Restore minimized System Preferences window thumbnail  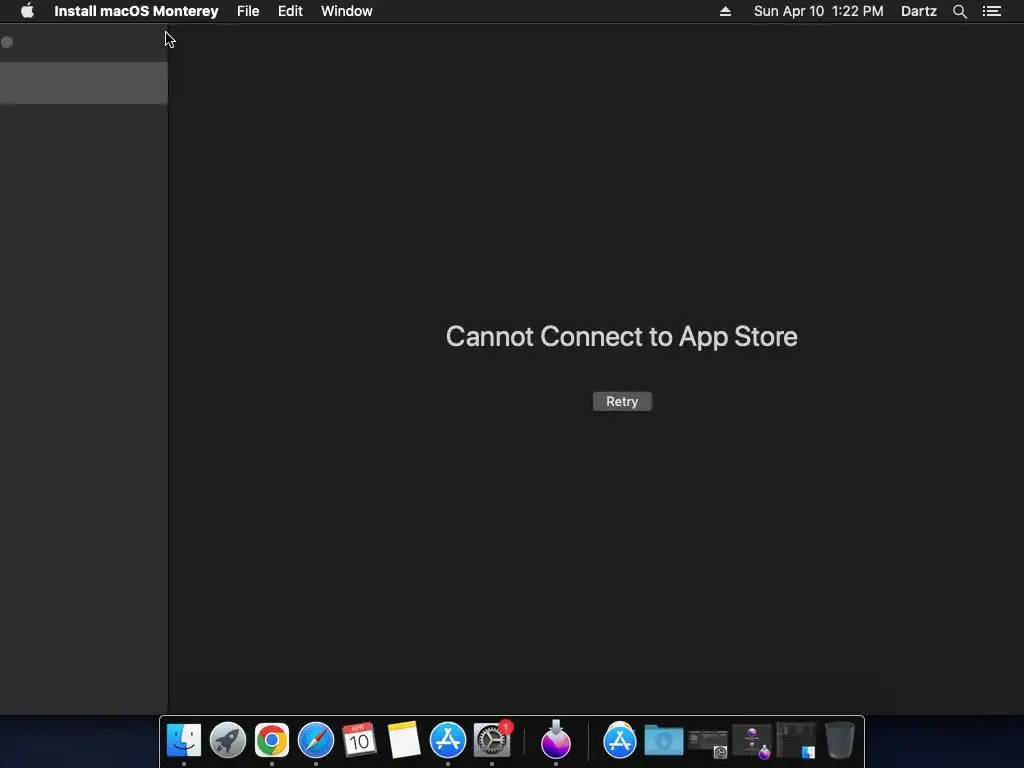[708, 743]
